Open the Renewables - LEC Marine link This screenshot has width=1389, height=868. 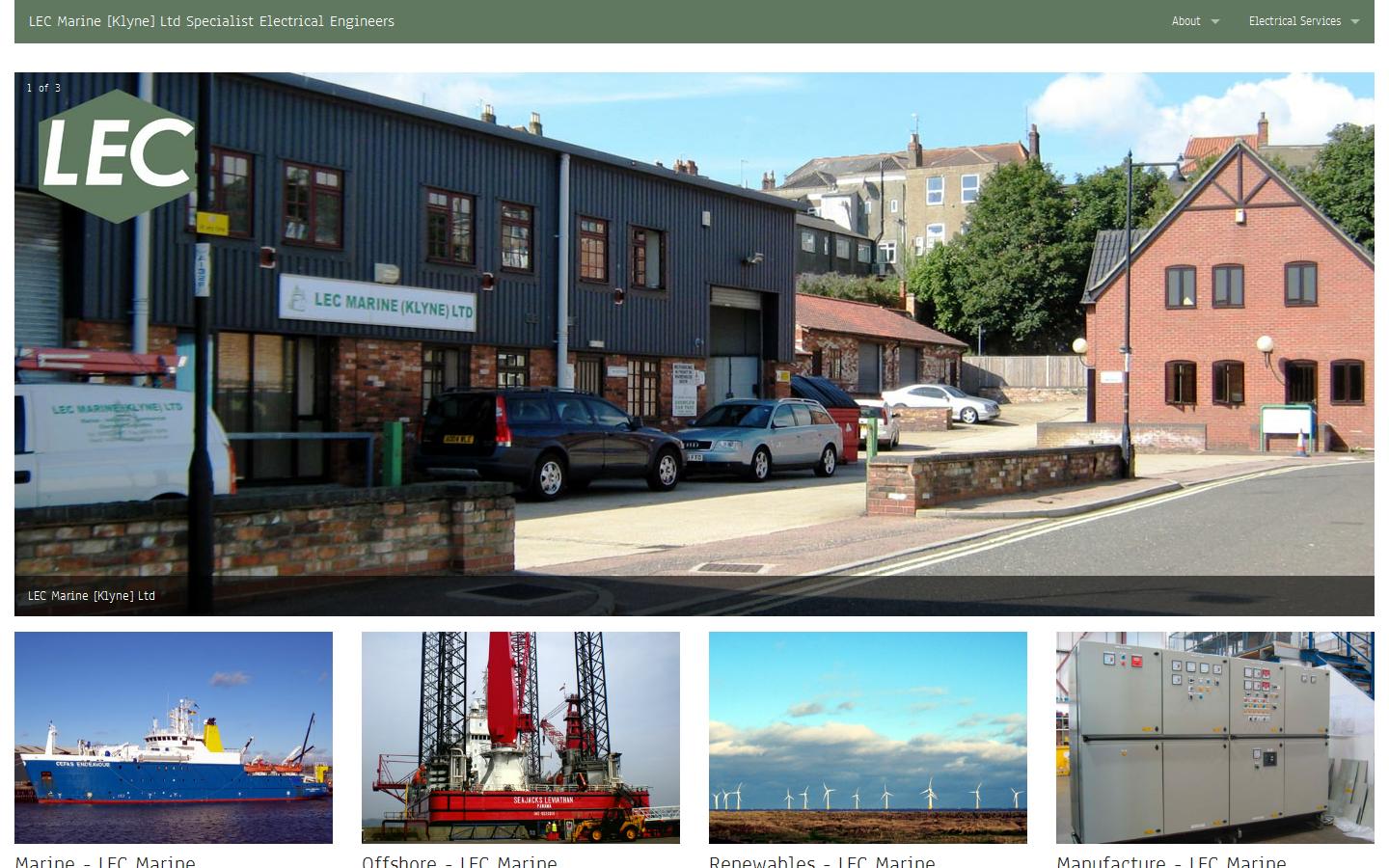pyautogui.click(x=822, y=861)
